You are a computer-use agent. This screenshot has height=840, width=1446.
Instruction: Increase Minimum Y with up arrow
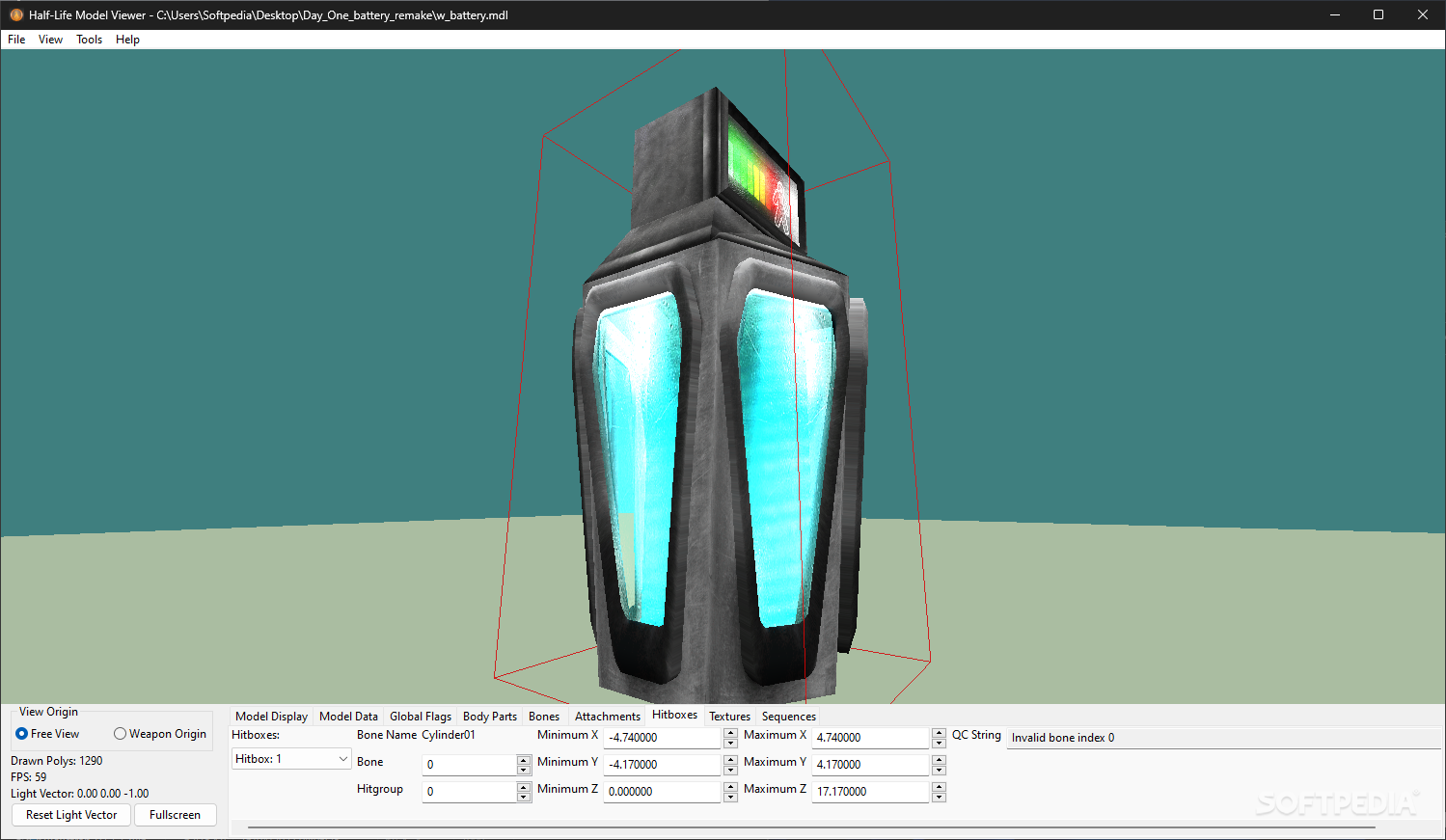click(730, 759)
